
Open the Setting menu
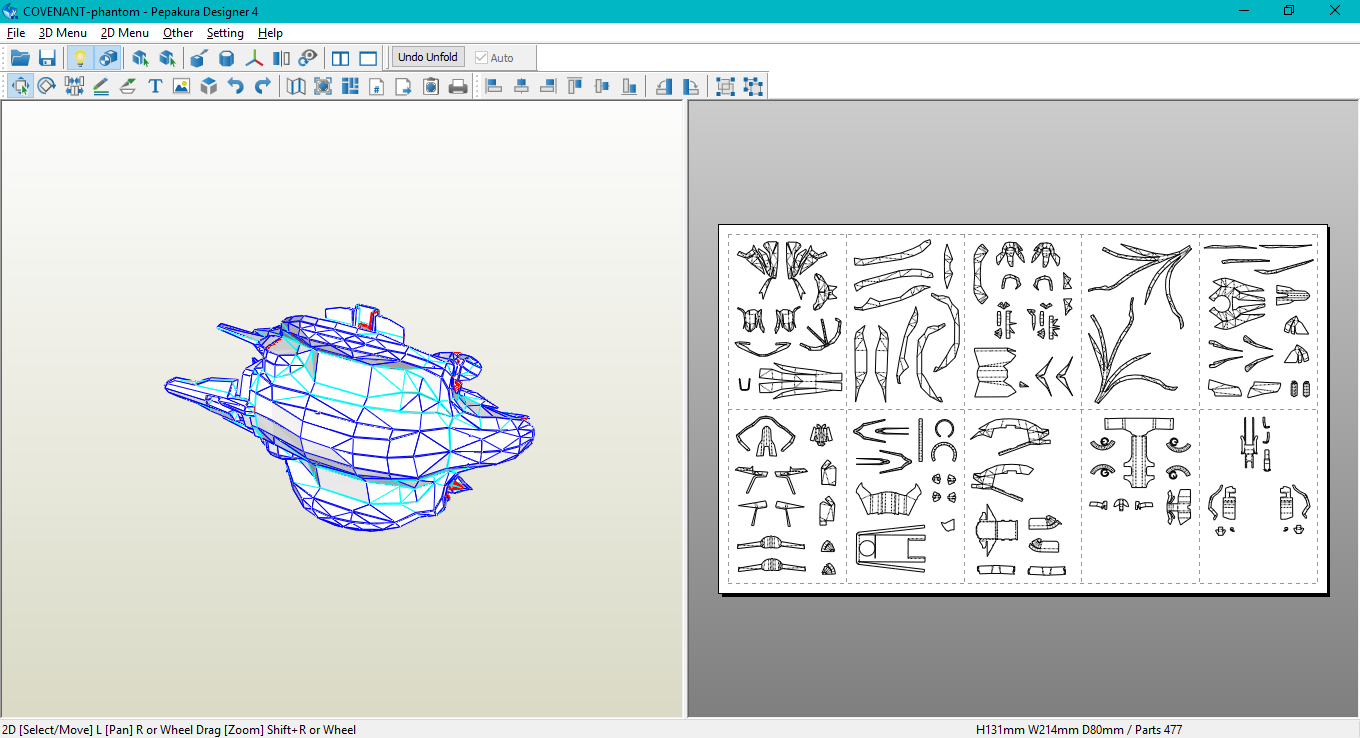(225, 33)
